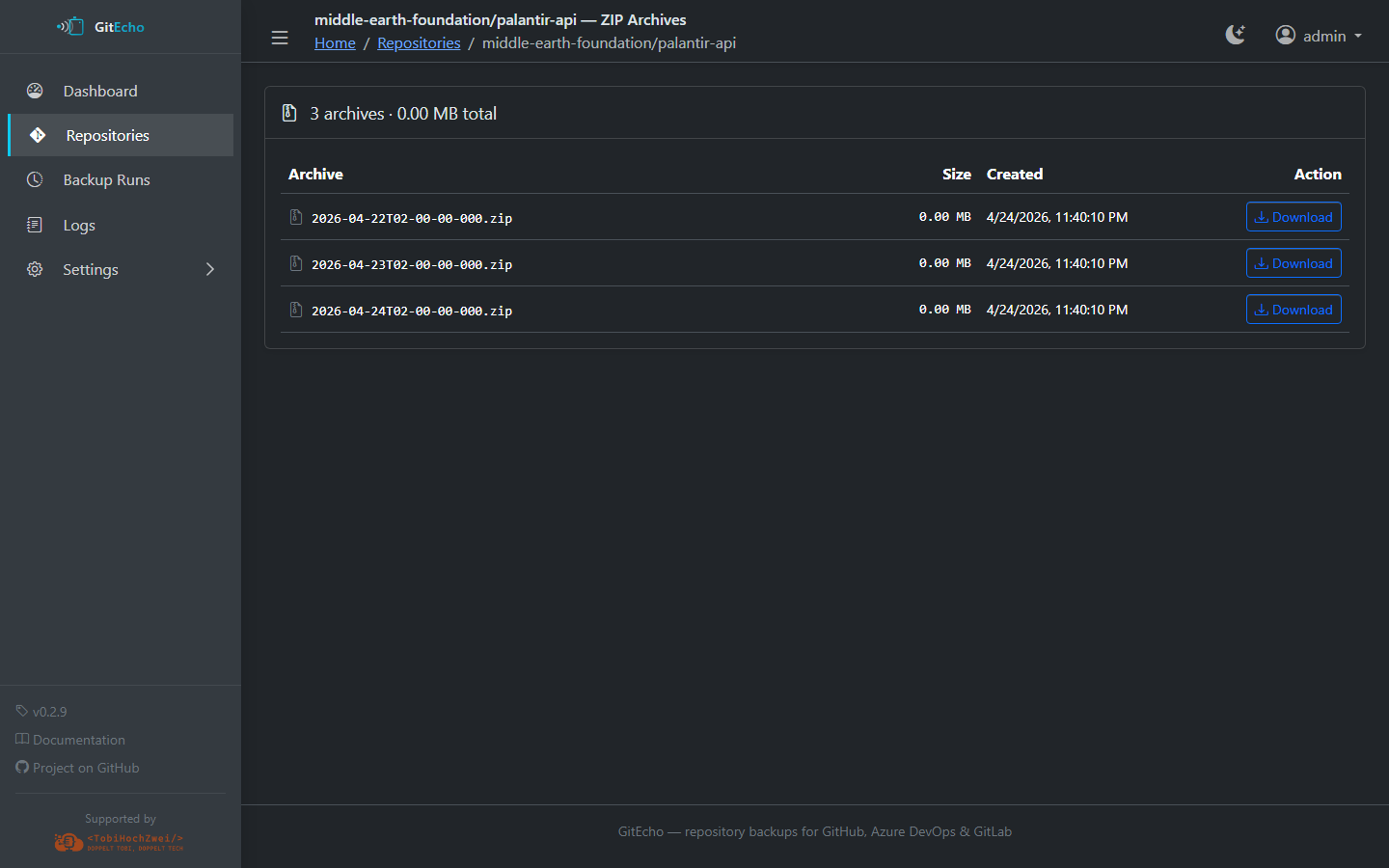
Task: Go to Backup Runs page
Action: click(106, 180)
